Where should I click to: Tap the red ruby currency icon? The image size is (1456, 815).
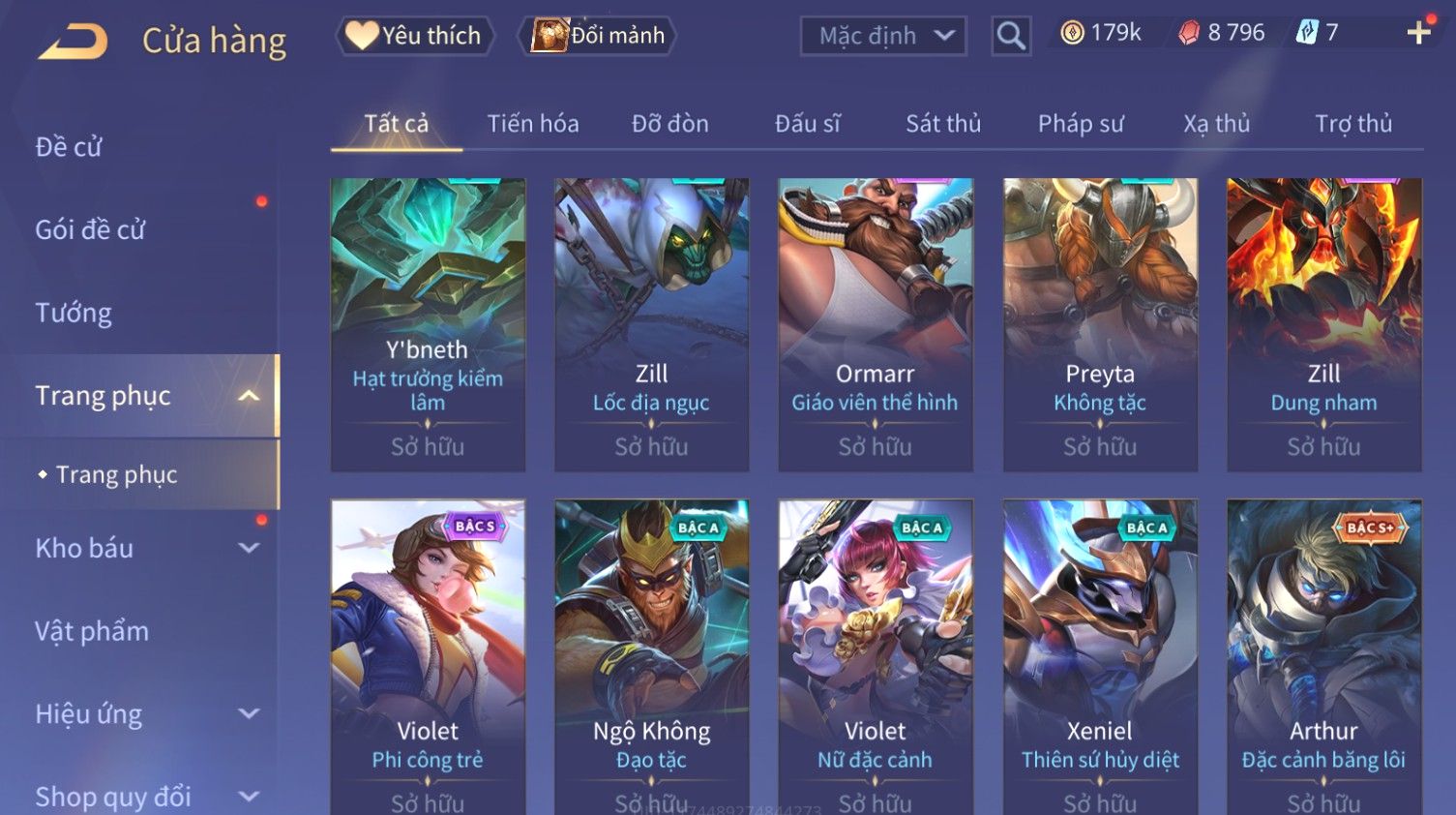click(x=1189, y=33)
